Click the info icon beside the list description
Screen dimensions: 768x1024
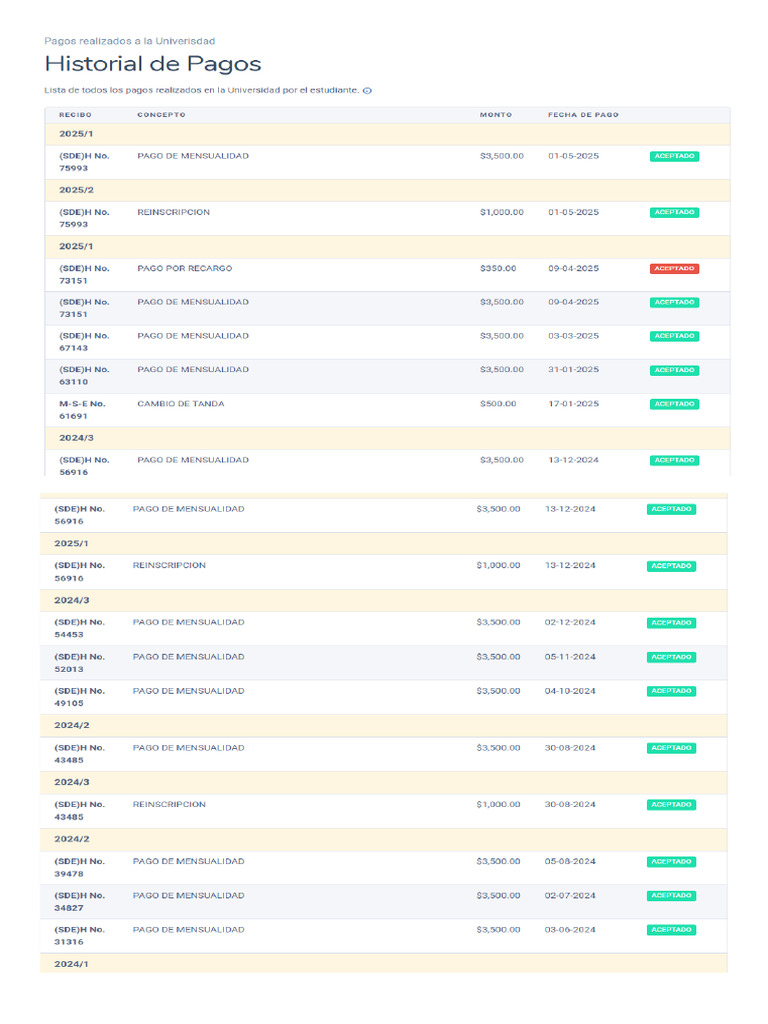click(x=367, y=91)
